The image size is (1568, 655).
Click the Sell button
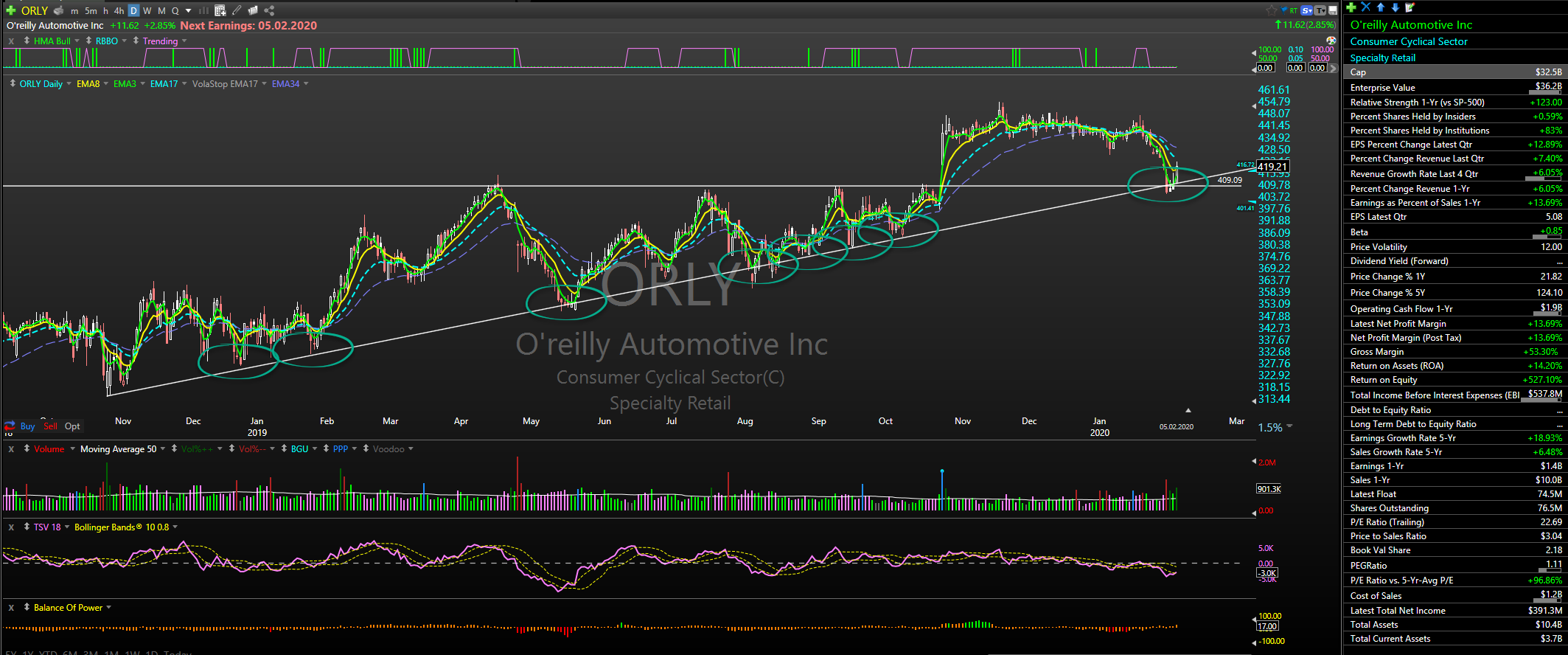tap(50, 426)
